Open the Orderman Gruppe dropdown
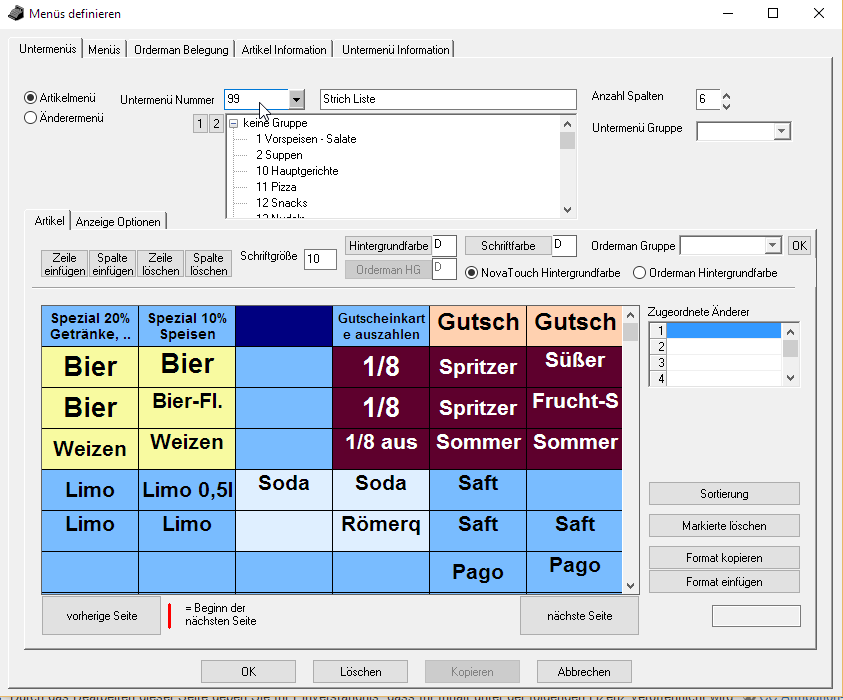 tap(772, 246)
